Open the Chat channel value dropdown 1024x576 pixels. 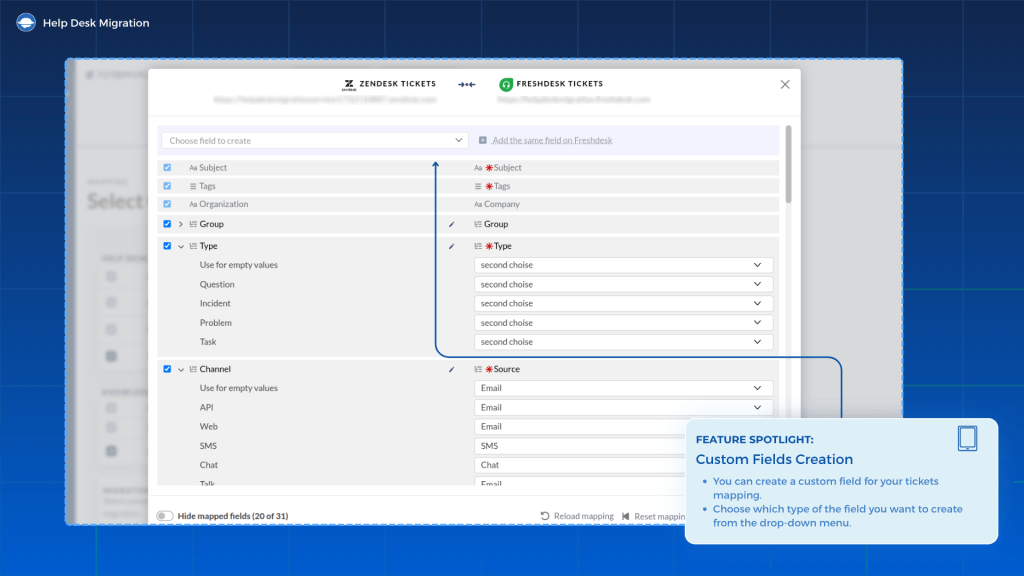[580, 465]
